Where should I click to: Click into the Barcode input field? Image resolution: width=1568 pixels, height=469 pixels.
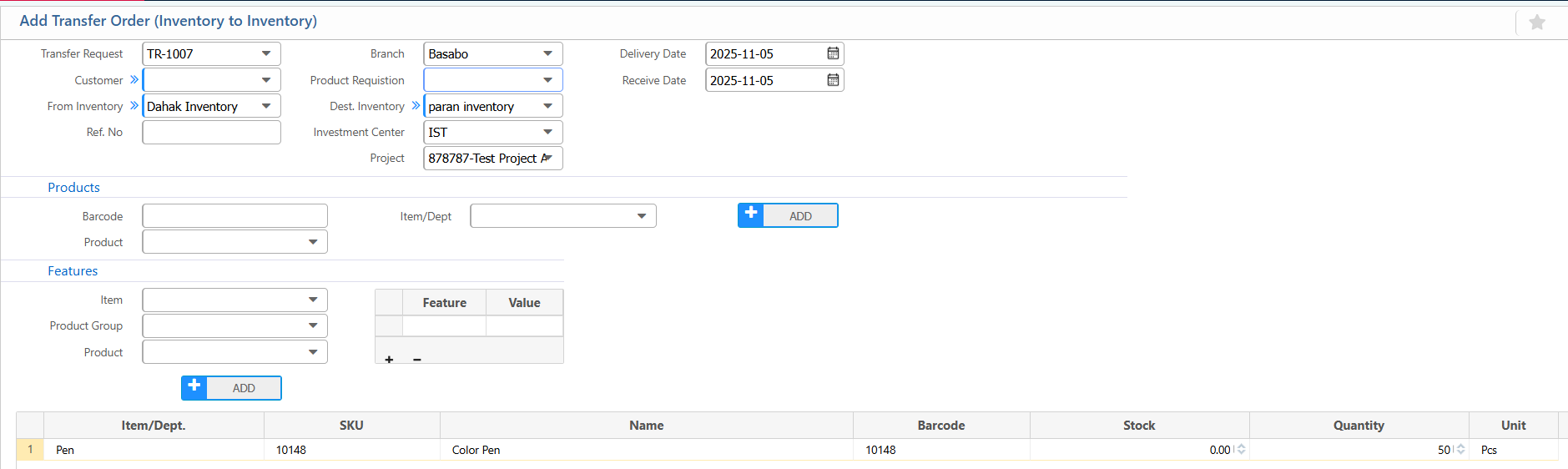pyautogui.click(x=234, y=216)
